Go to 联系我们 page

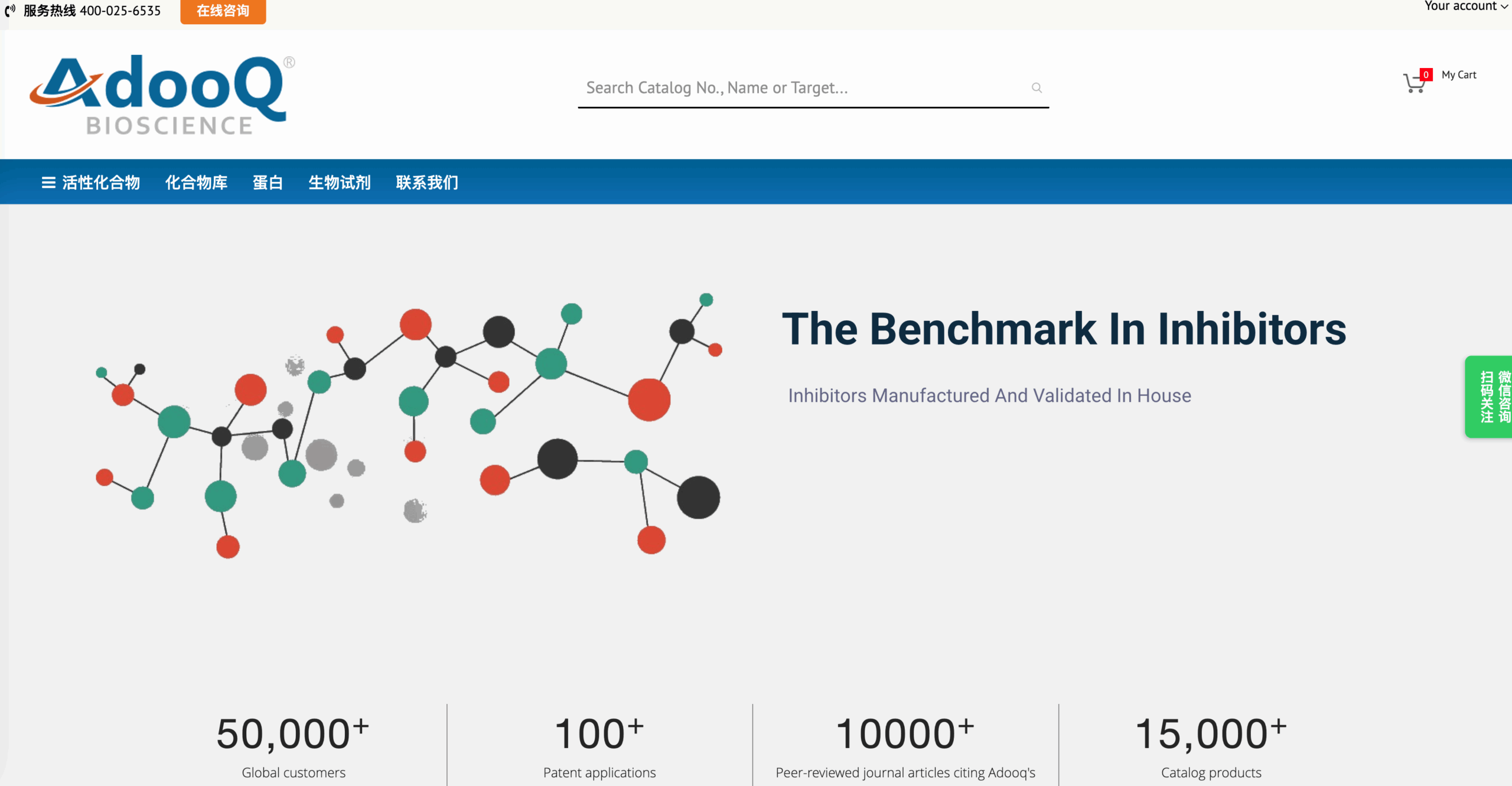[x=427, y=183]
